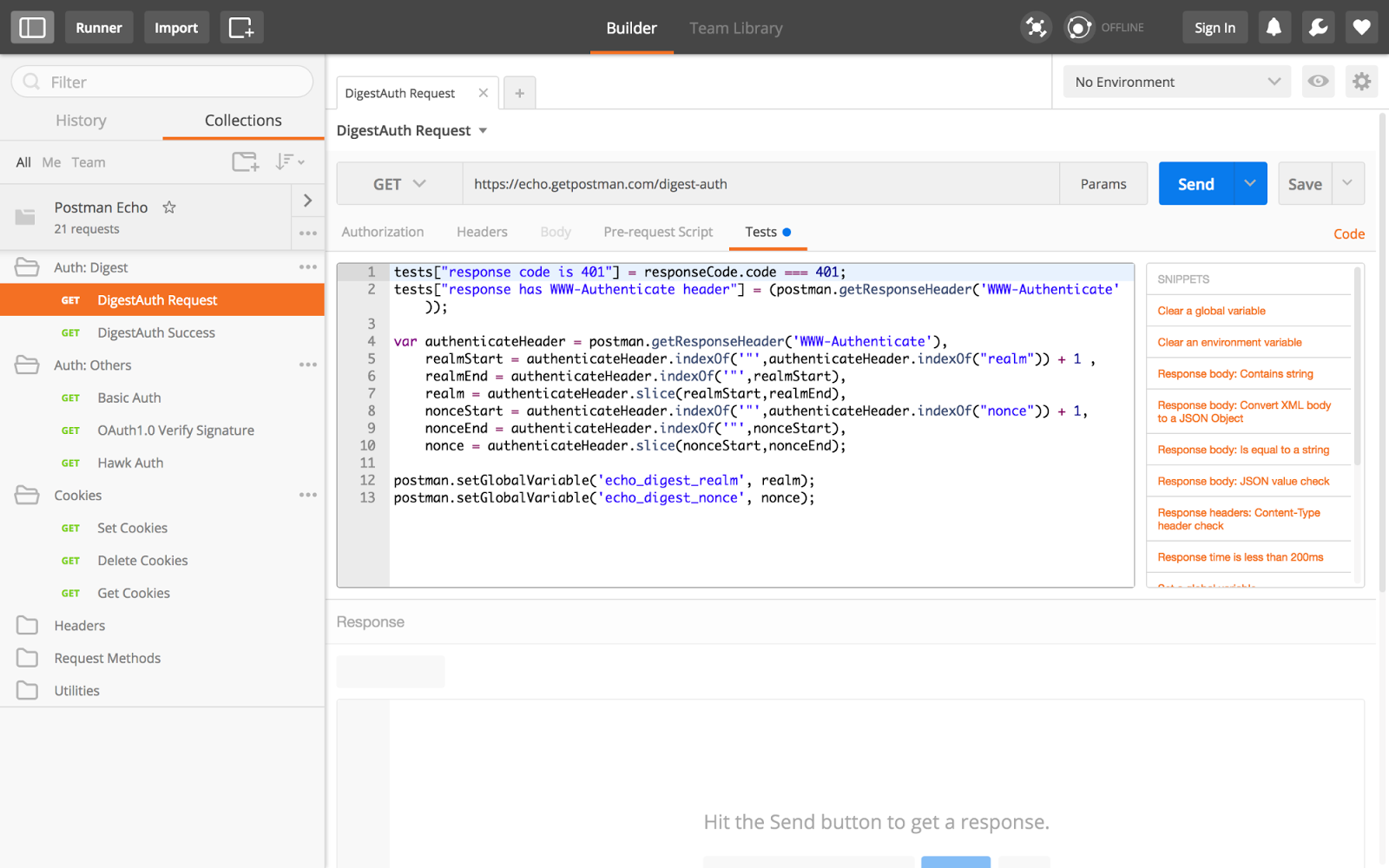Toggle the sidebar panel icon
1389x868 pixels.
32,28
